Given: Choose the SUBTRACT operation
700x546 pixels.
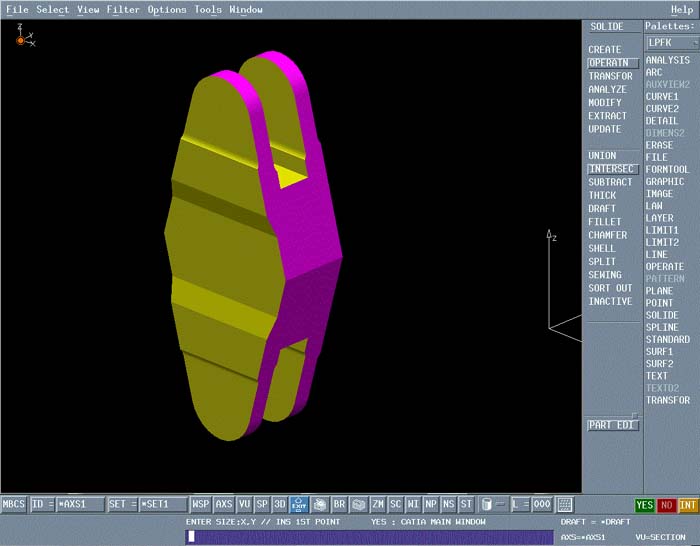Looking at the screenshot, I should coord(610,182).
